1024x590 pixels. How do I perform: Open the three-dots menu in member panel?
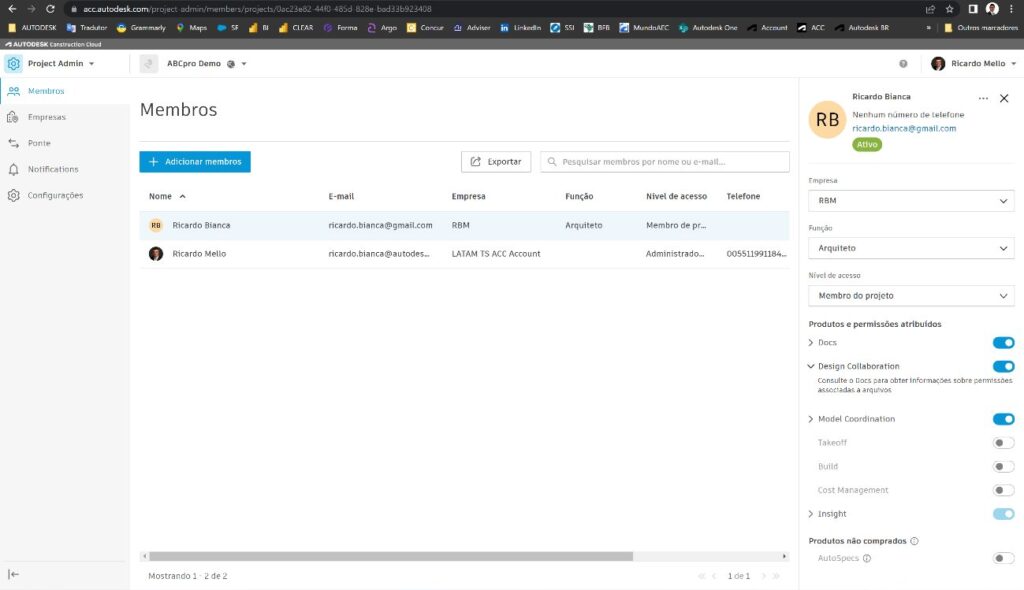pyautogui.click(x=984, y=98)
